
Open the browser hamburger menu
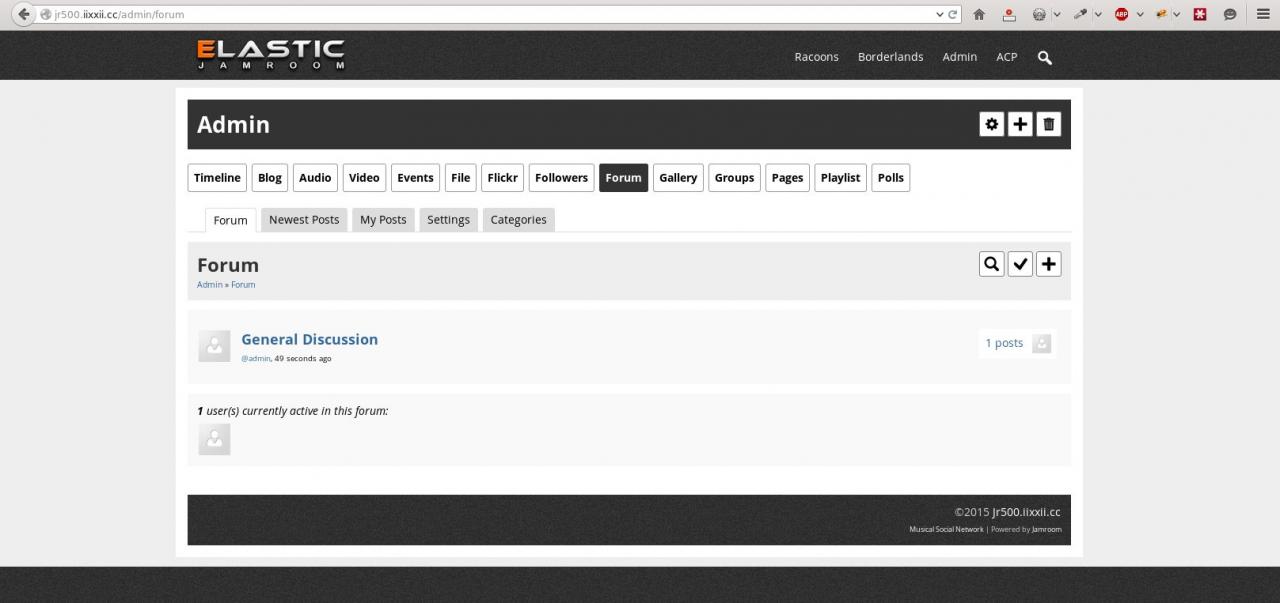pyautogui.click(x=1263, y=14)
